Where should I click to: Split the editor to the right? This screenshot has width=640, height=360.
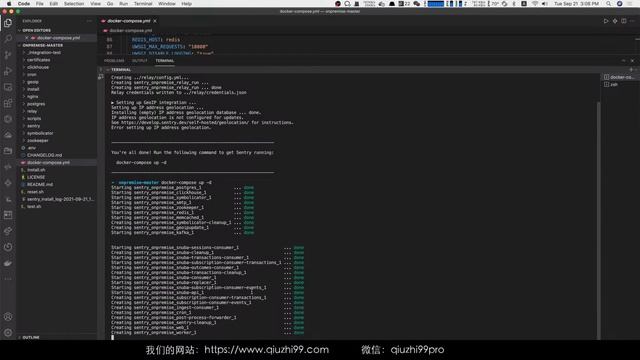click(x=624, y=21)
